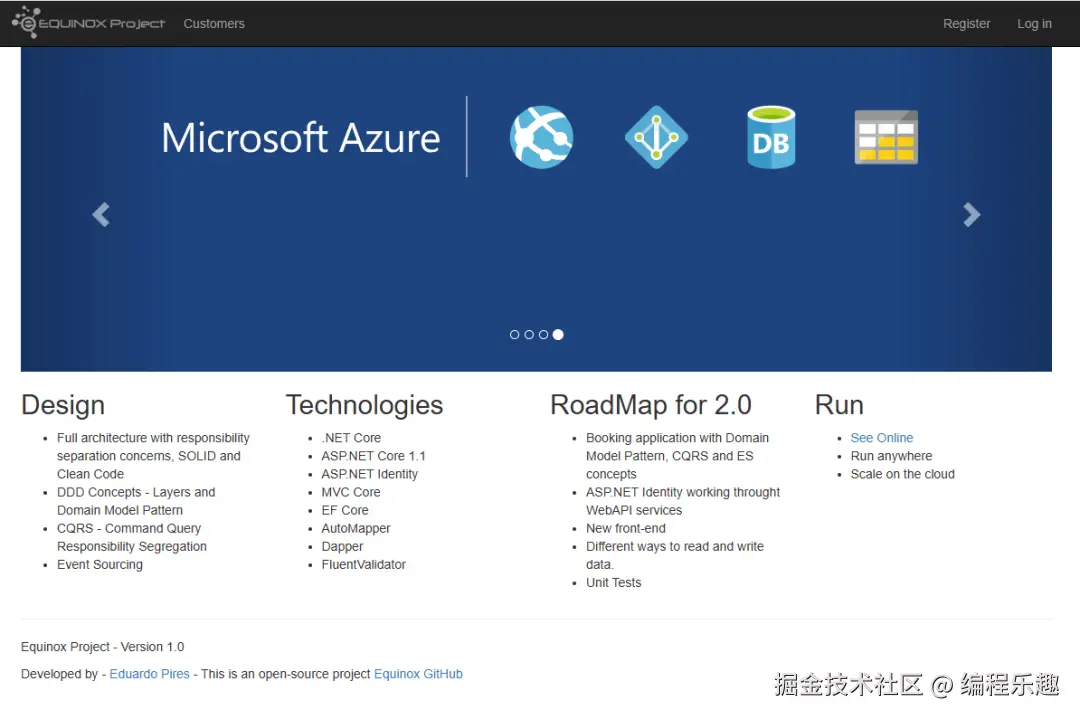Click "DDD Concepts - Layers and" item
Image resolution: width=1080 pixels, height=719 pixels.
coord(136,492)
